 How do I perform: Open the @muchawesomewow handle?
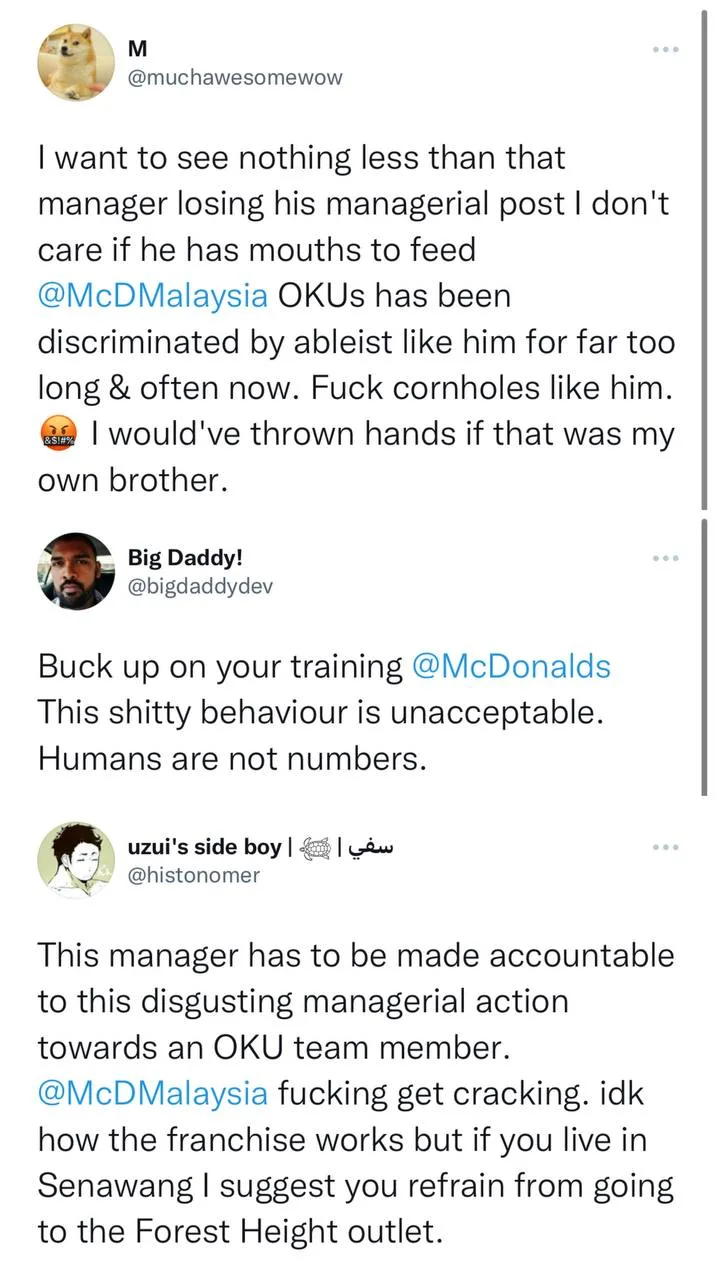236,77
